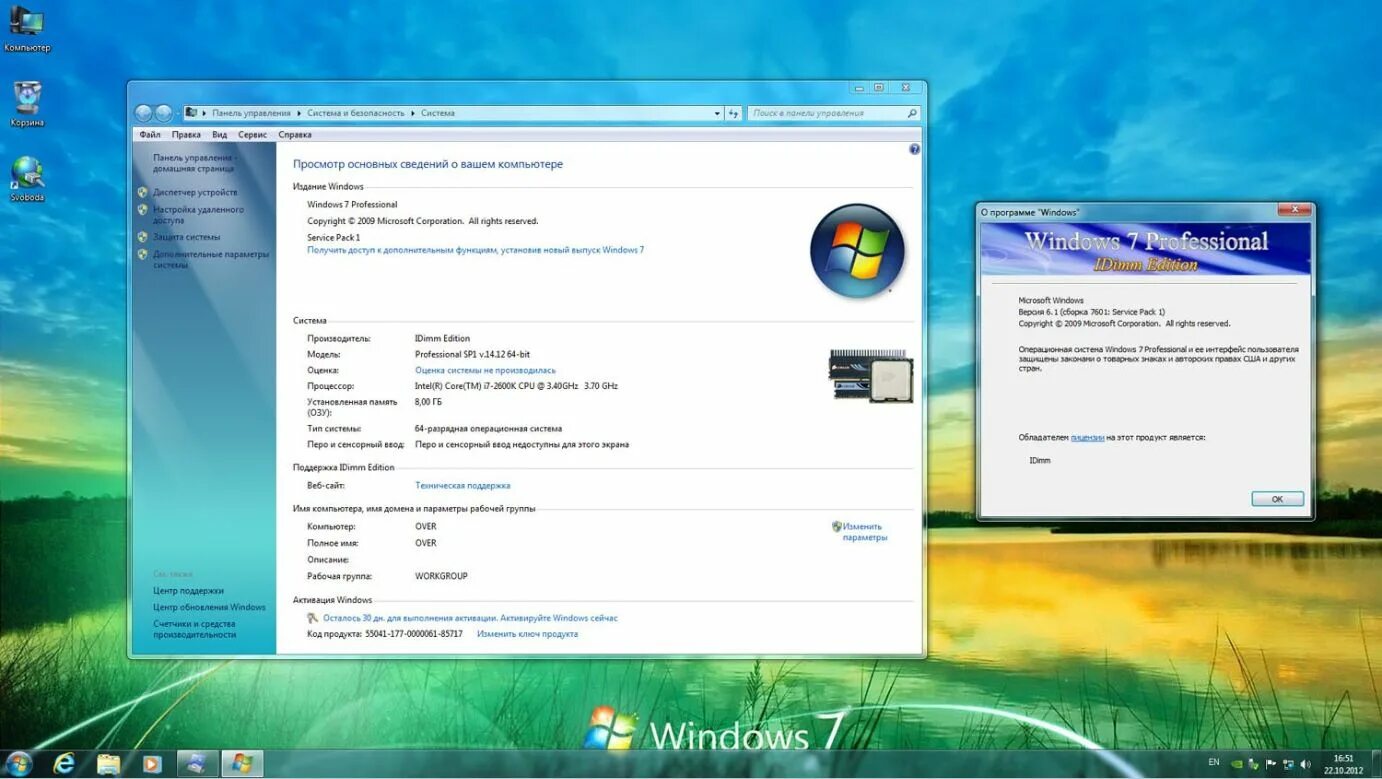Viewport: 1382px width, 779px height.
Task: Click Оценка системы не производилась link
Action: coord(485,370)
